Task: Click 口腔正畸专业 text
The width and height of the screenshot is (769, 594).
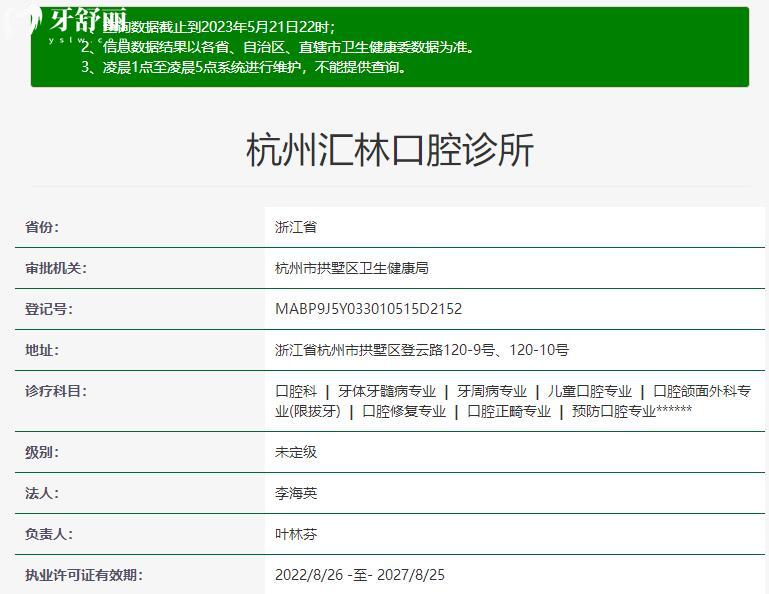Action: point(509,411)
